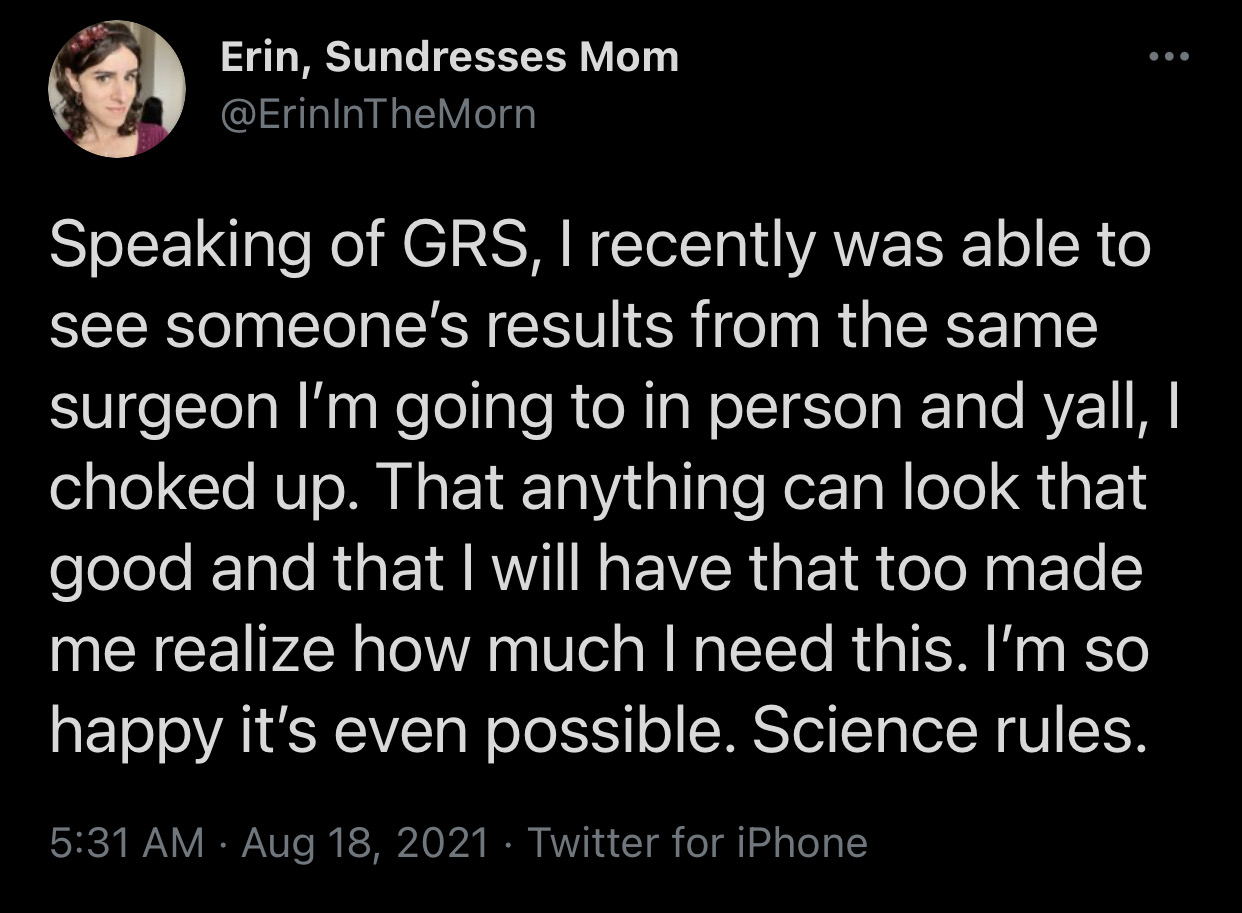Open the Twitter for iPhone source link
Viewport: 1242px width, 913px height.
pyautogui.click(x=696, y=842)
